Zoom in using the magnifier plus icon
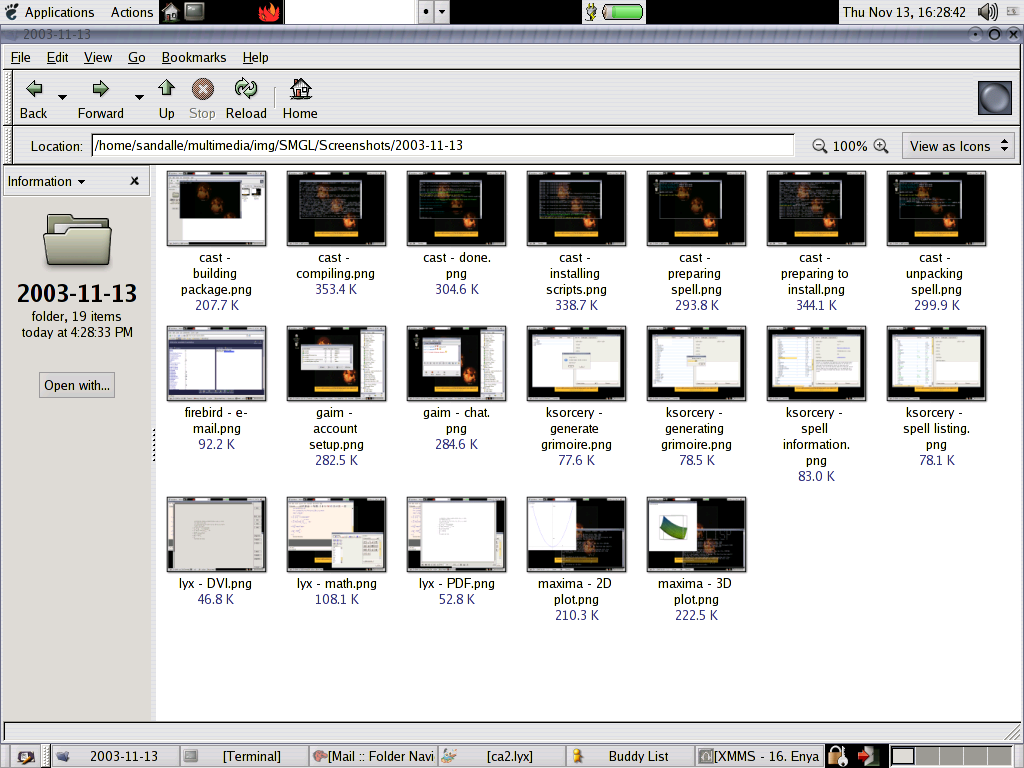 coord(881,146)
